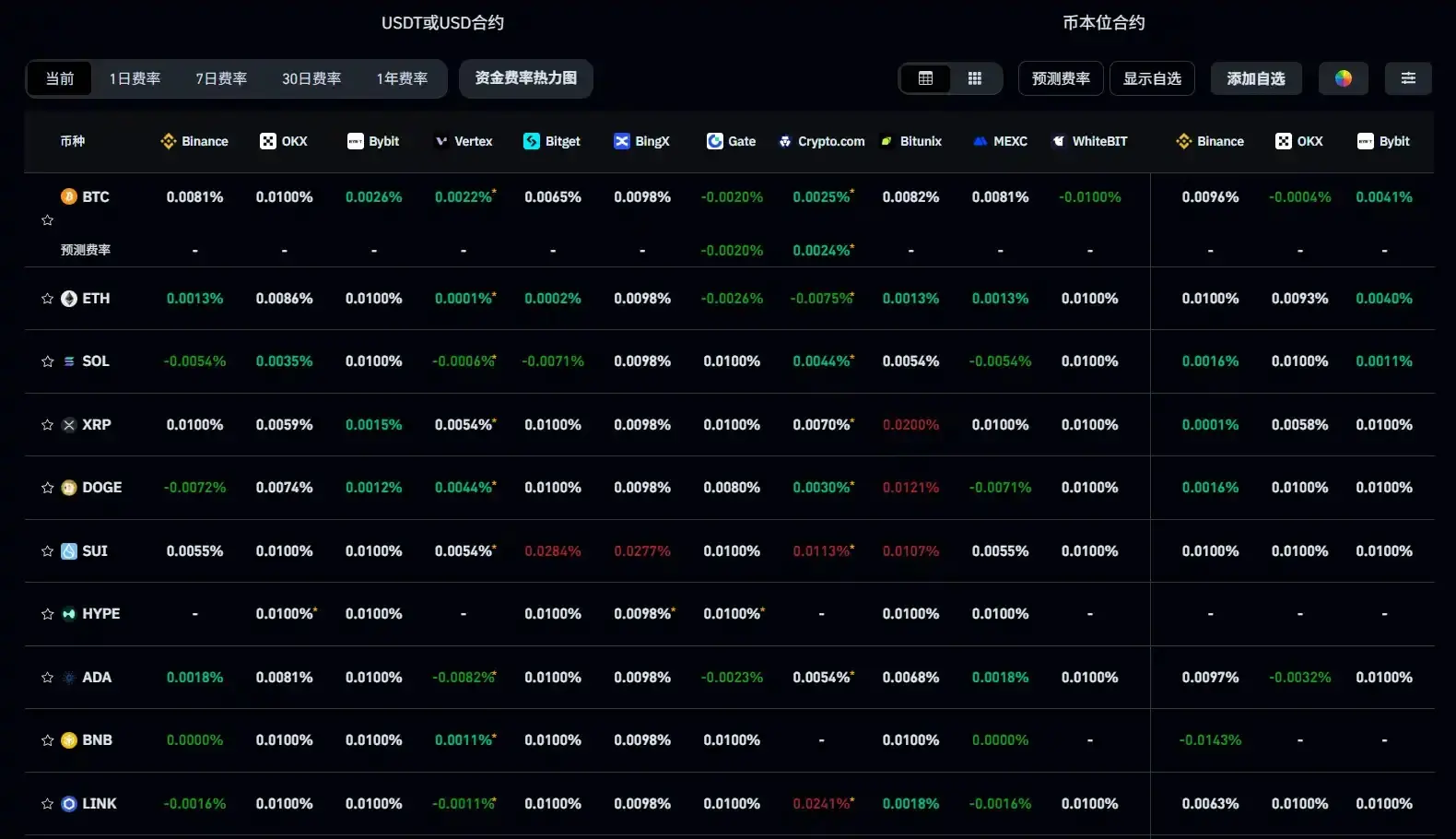The height and width of the screenshot is (839, 1456).
Task: Favorite SUI with the star toggle
Action: pyautogui.click(x=48, y=551)
